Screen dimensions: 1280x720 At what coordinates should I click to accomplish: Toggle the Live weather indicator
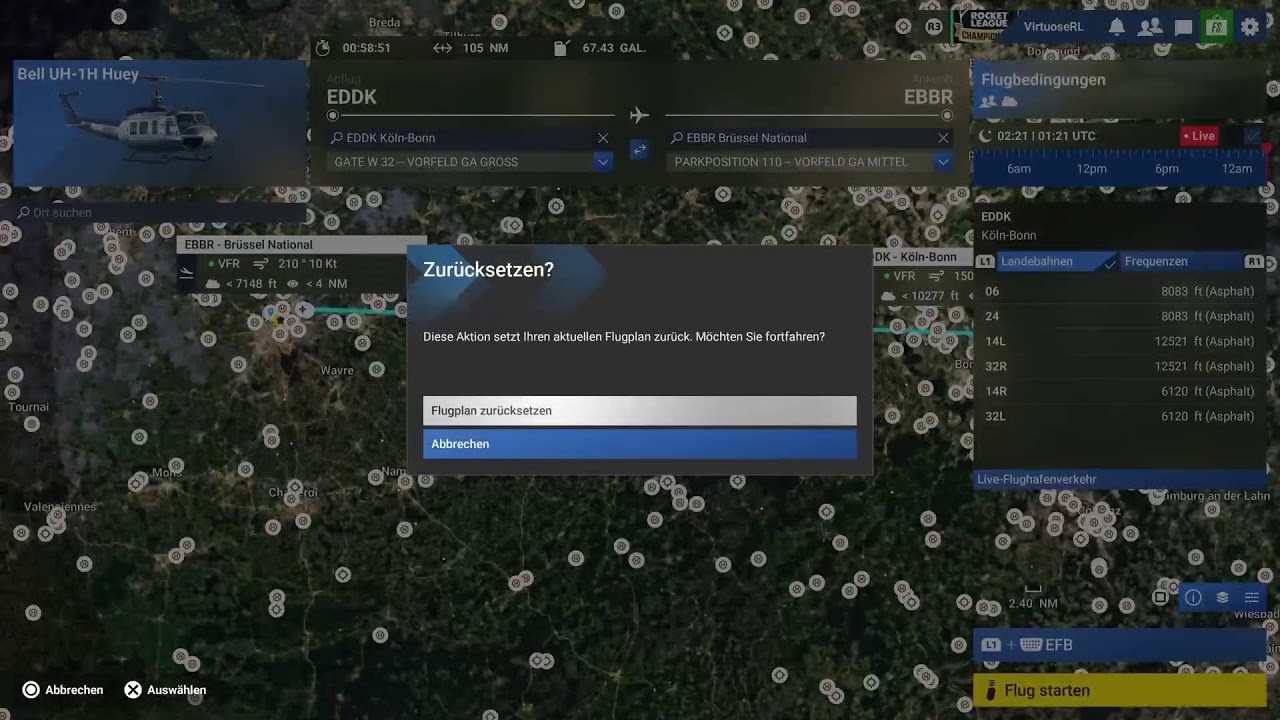tap(1199, 136)
